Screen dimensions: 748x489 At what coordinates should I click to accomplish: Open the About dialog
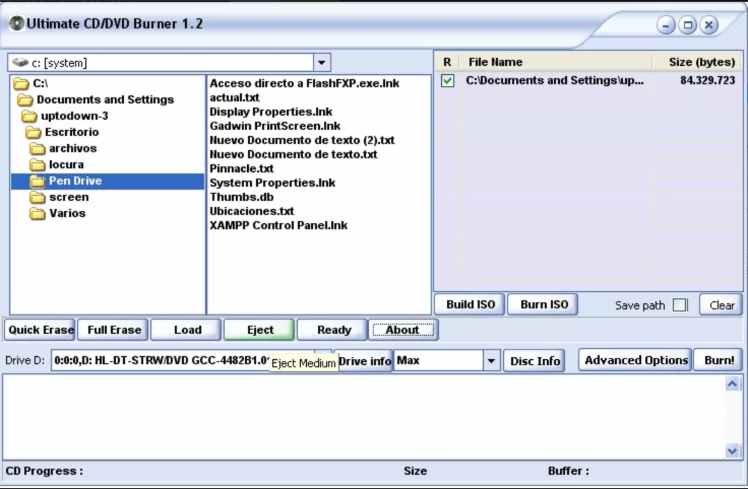tap(403, 330)
